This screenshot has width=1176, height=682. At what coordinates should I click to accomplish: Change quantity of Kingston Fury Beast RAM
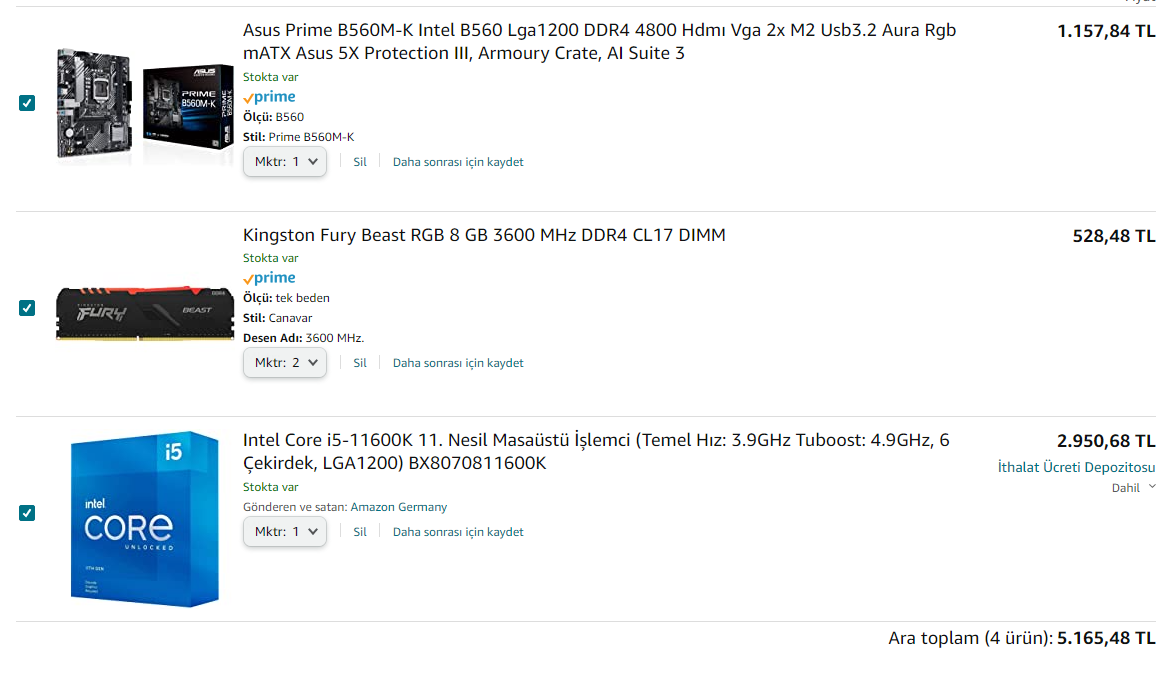pyautogui.click(x=285, y=363)
